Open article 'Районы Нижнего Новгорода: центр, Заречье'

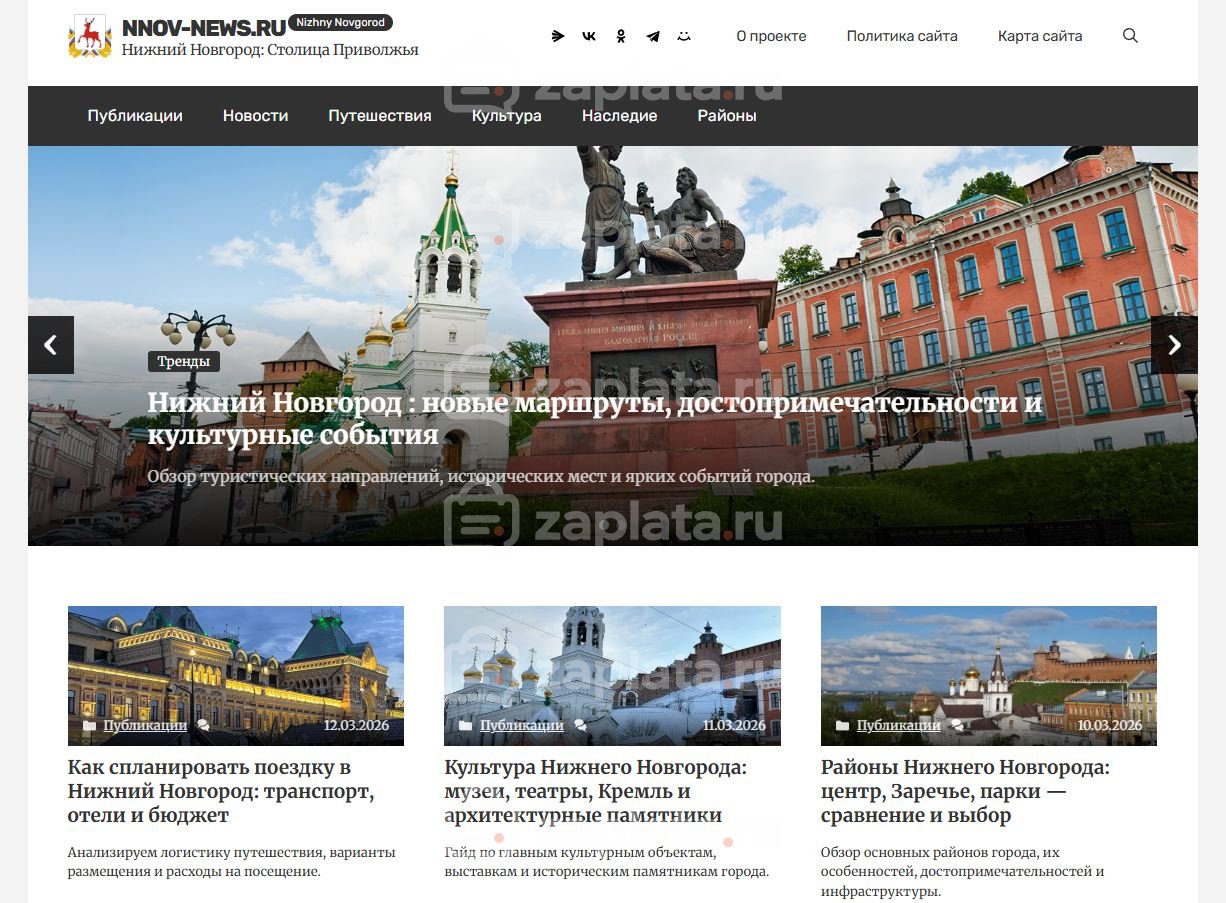tap(965, 792)
